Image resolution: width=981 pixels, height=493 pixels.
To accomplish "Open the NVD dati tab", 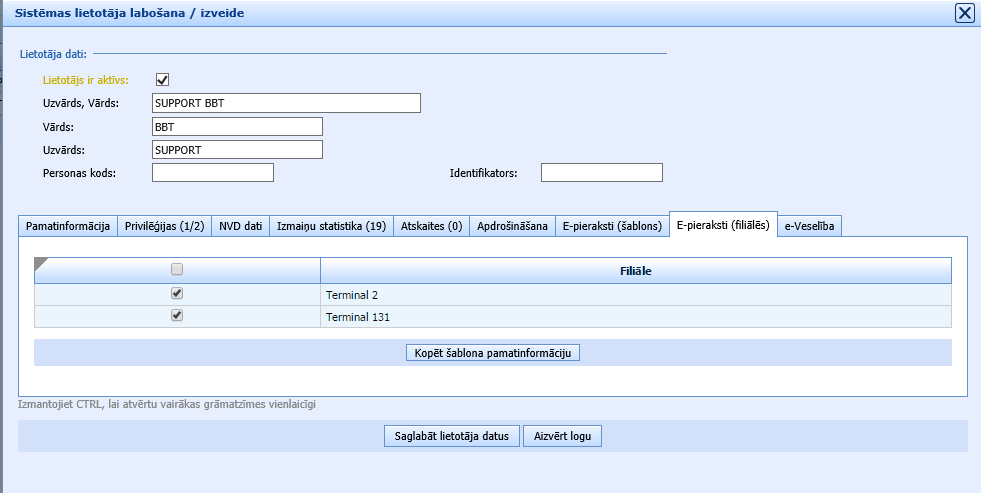I will [x=240, y=227].
